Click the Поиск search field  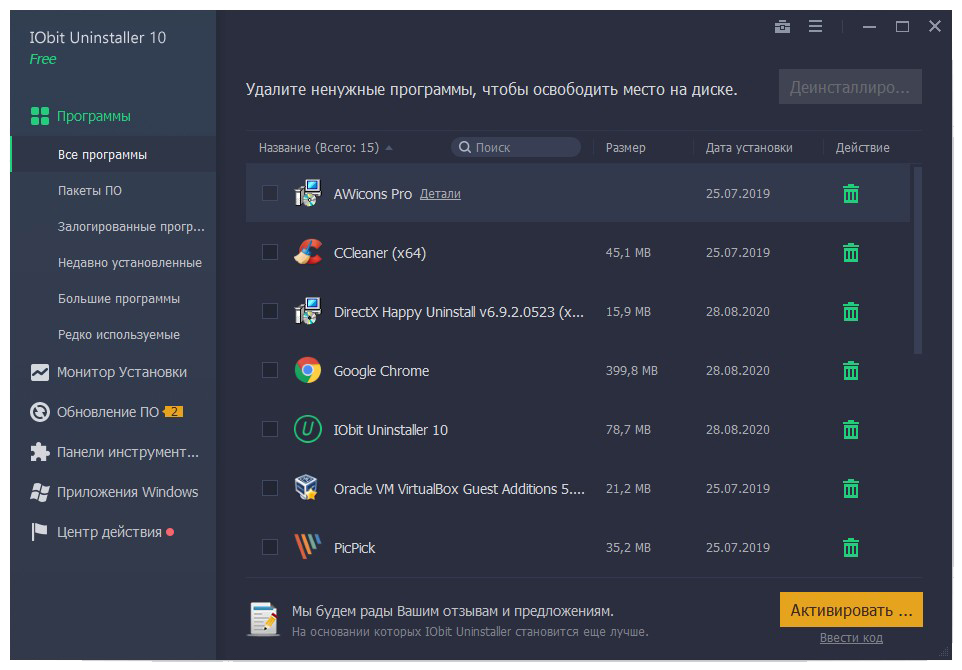pos(516,147)
